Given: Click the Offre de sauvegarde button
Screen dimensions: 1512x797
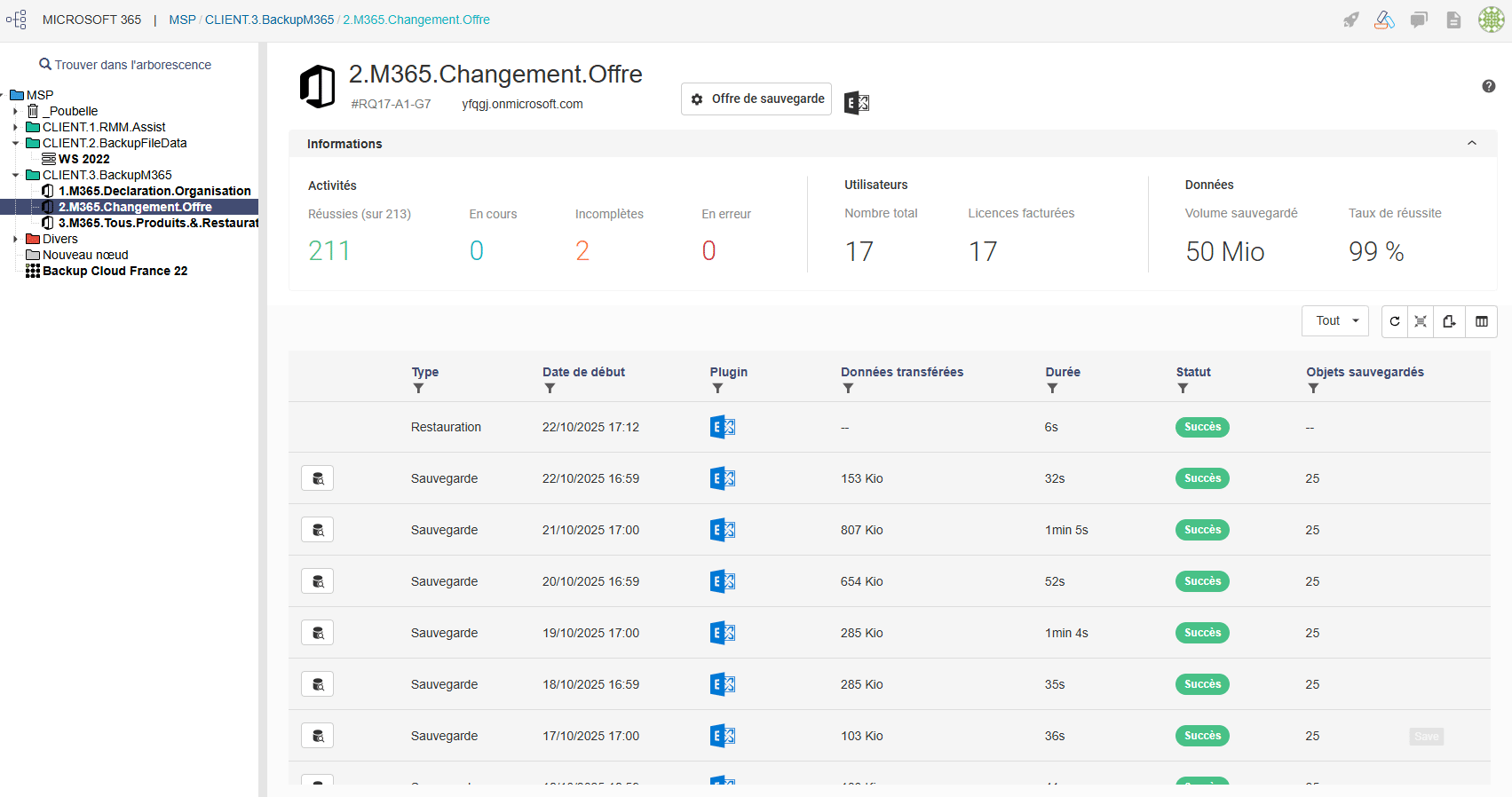Looking at the screenshot, I should click(x=756, y=99).
